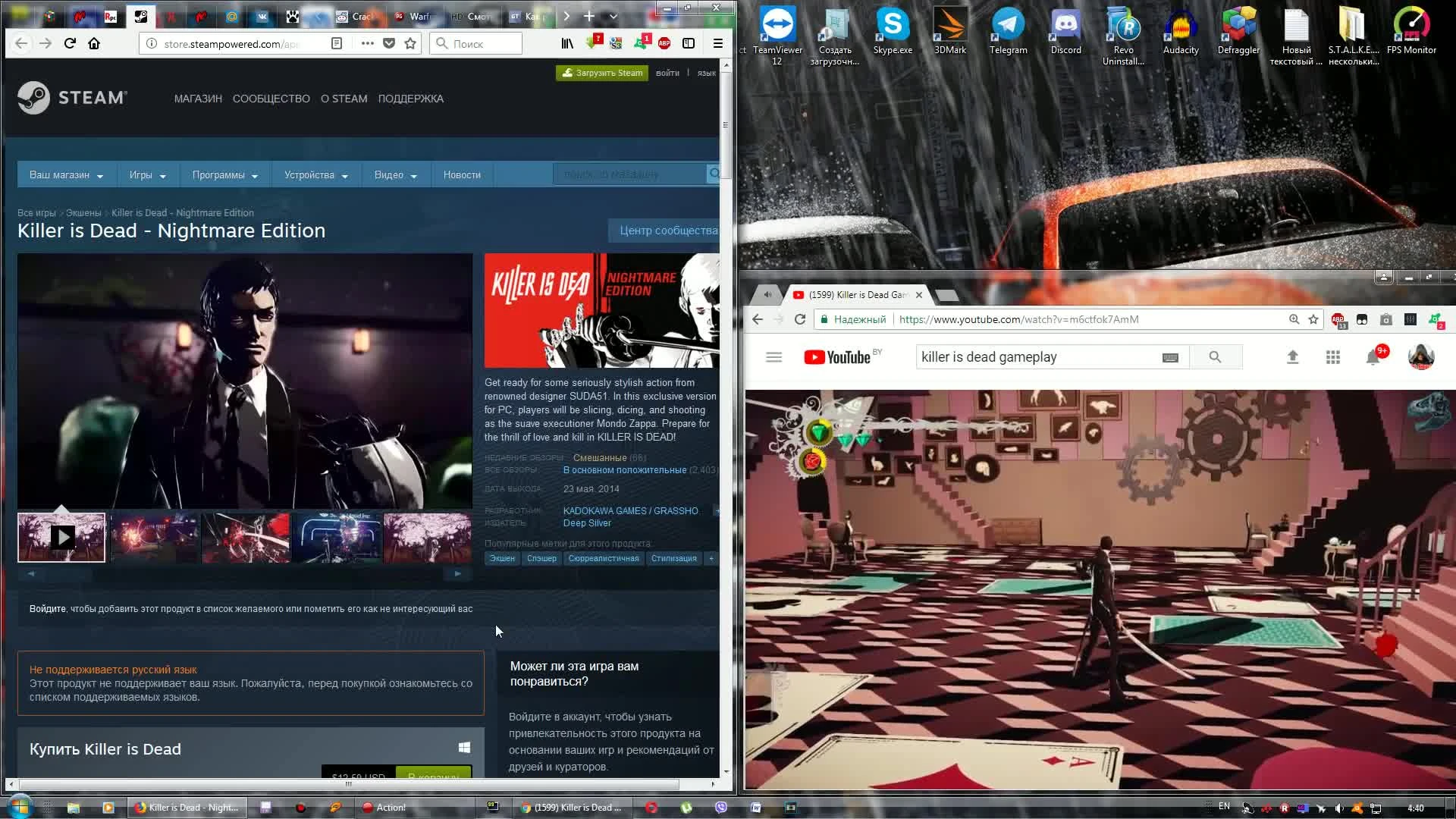Toggle the Firefox reader view icon
Viewport: 1456px width, 819px height.
[x=337, y=43]
